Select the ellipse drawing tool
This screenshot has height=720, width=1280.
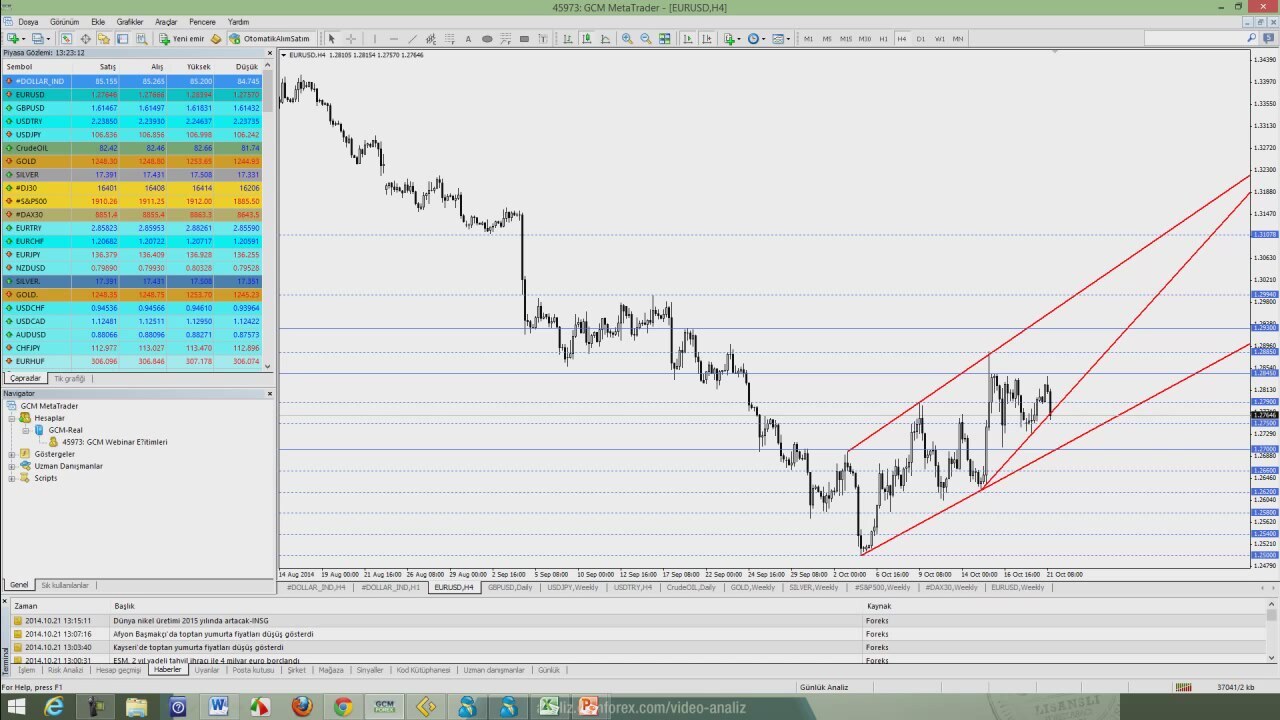coord(487,39)
